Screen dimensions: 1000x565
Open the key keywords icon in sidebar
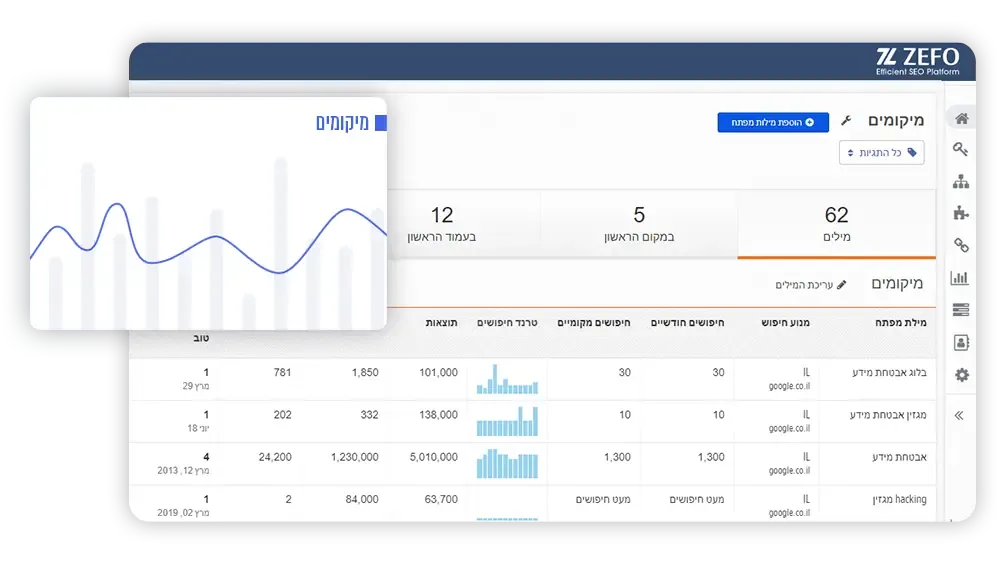(960, 149)
